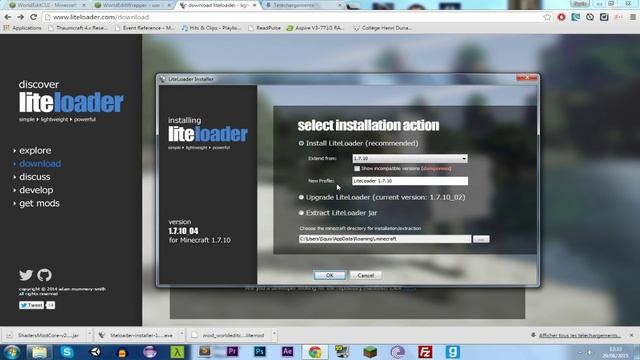Open develop in the site sidebar

(x=36, y=190)
